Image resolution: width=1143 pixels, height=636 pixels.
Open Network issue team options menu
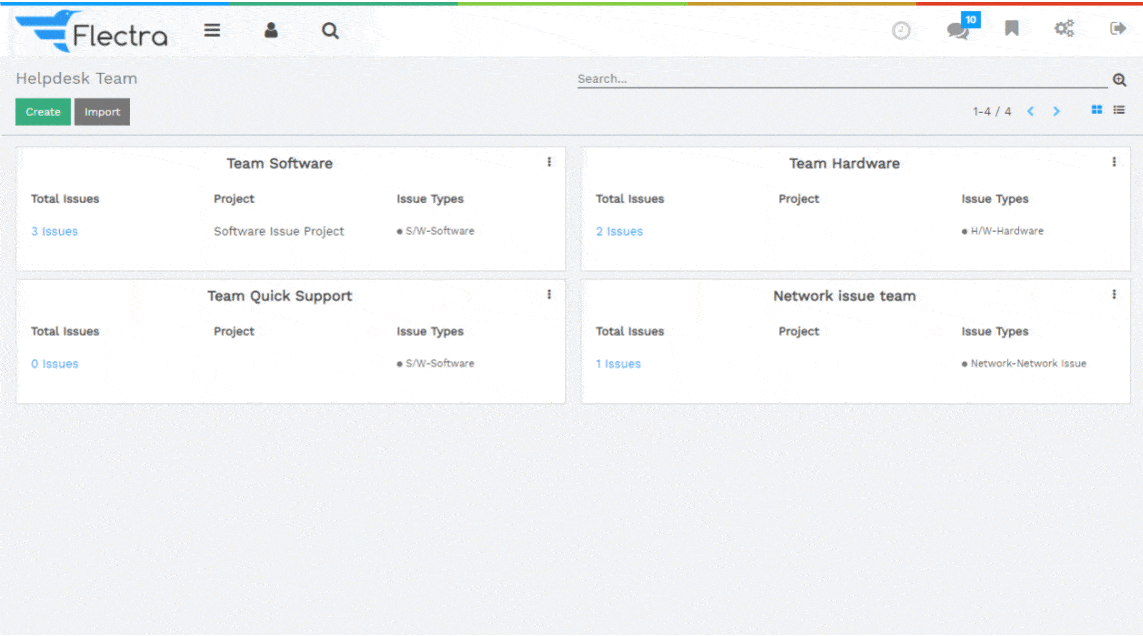pyautogui.click(x=1114, y=295)
